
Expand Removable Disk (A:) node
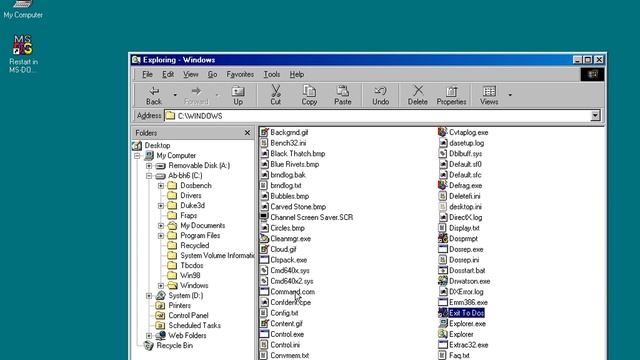tap(149, 166)
